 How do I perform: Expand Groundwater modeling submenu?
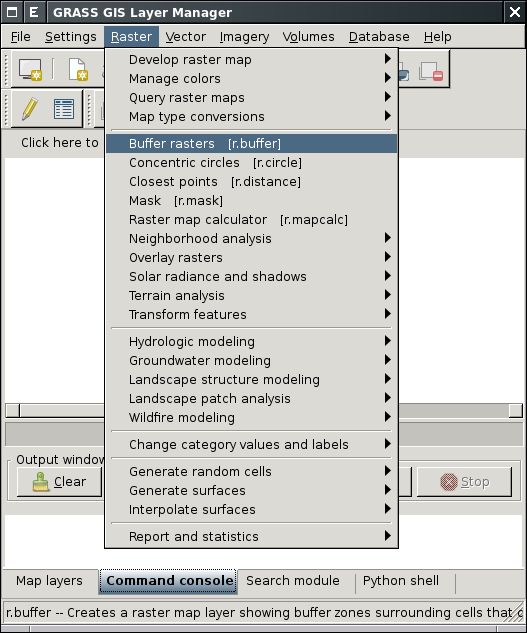[251, 361]
